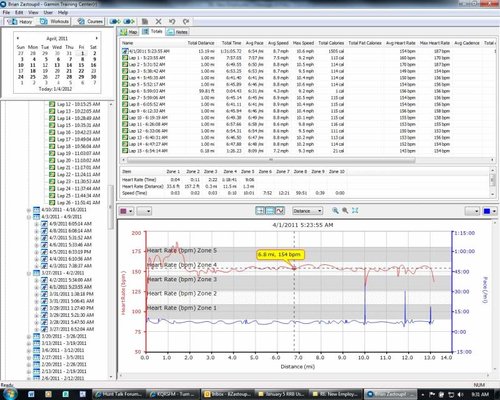Toggle the chart view icon with horizontal arrows

[x=260, y=211]
